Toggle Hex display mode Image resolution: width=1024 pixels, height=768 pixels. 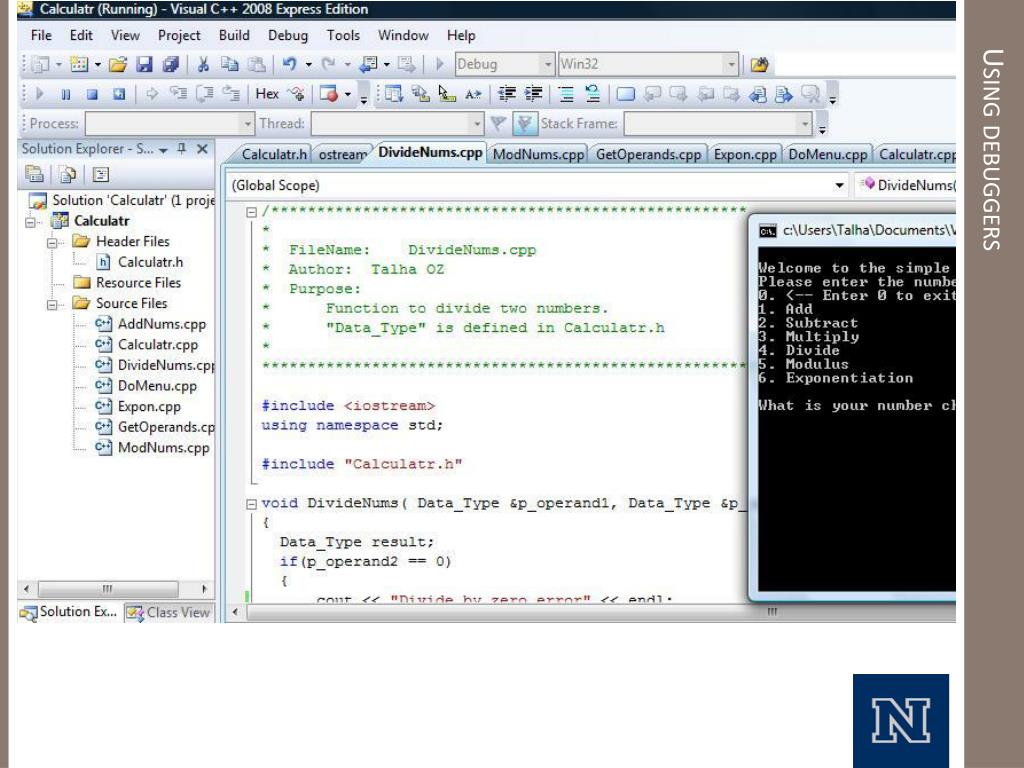[x=267, y=94]
